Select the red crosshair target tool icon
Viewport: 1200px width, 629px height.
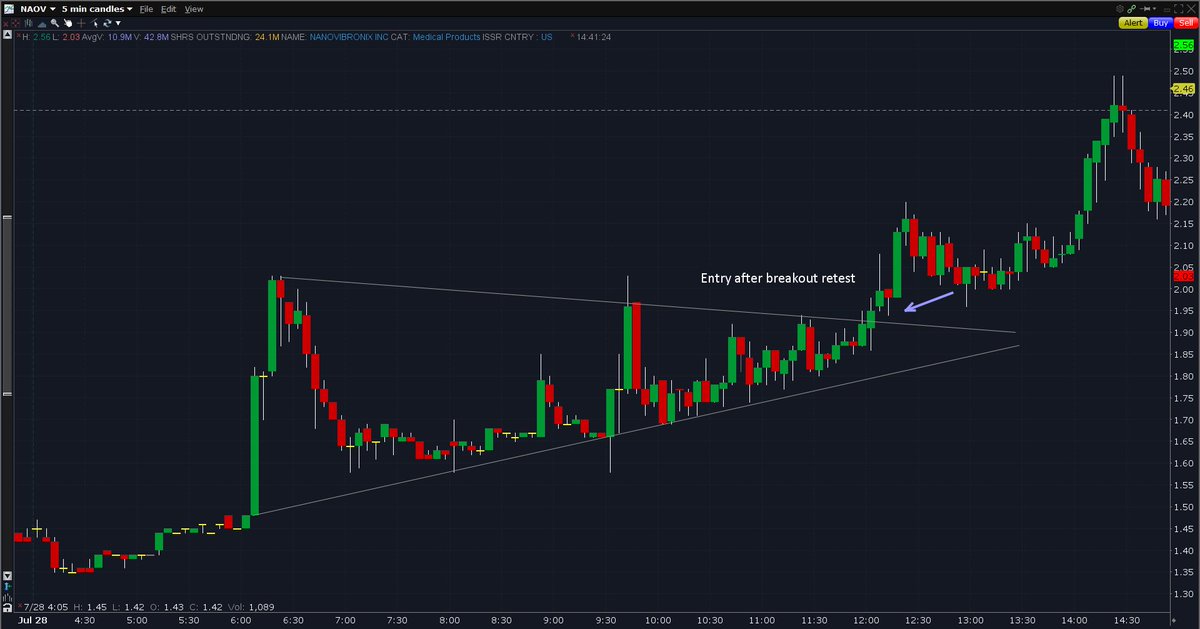(x=16, y=23)
